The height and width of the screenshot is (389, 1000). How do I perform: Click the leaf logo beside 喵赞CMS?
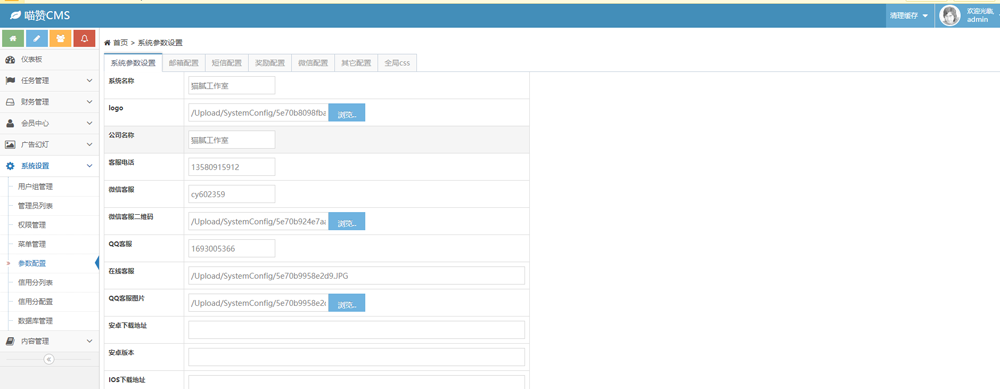coord(15,15)
